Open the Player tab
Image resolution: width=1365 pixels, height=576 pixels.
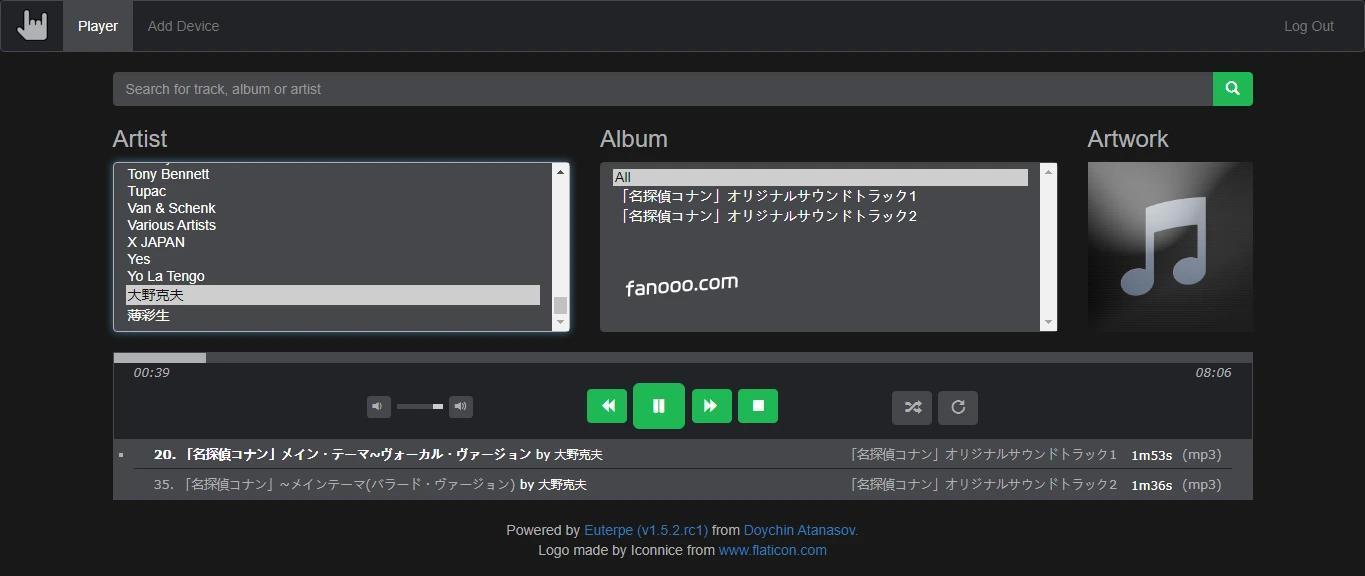click(x=98, y=26)
